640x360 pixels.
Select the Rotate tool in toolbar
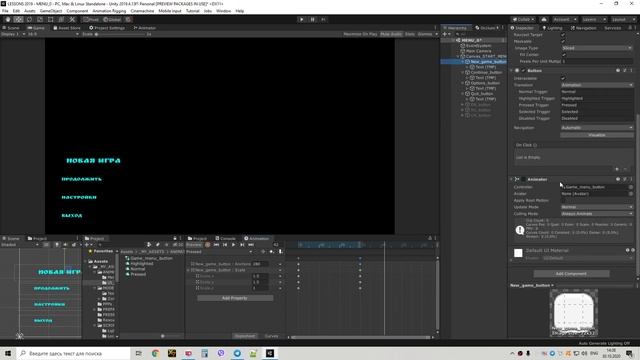point(29,19)
